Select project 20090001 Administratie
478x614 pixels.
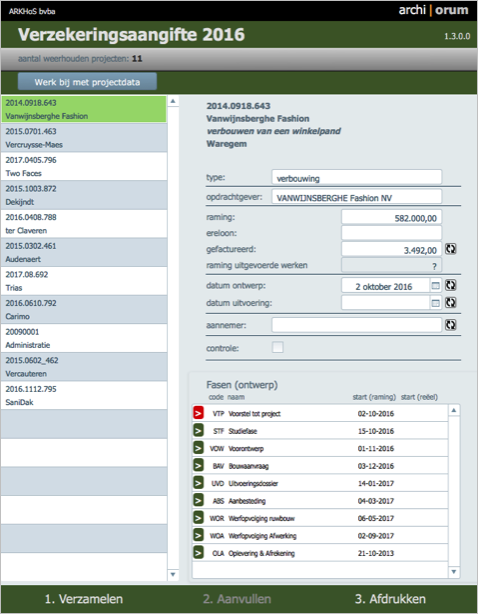pyautogui.click(x=84, y=338)
